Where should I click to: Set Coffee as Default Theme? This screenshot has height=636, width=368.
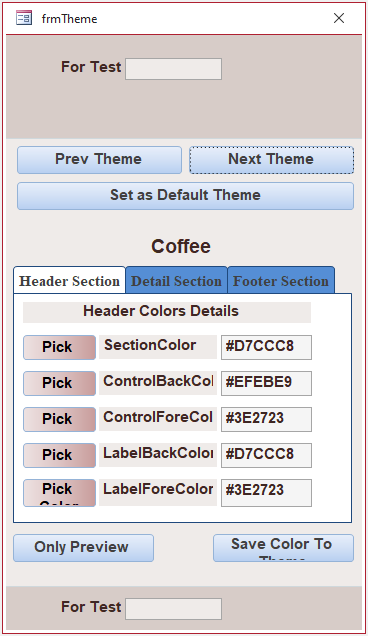pyautogui.click(x=185, y=196)
